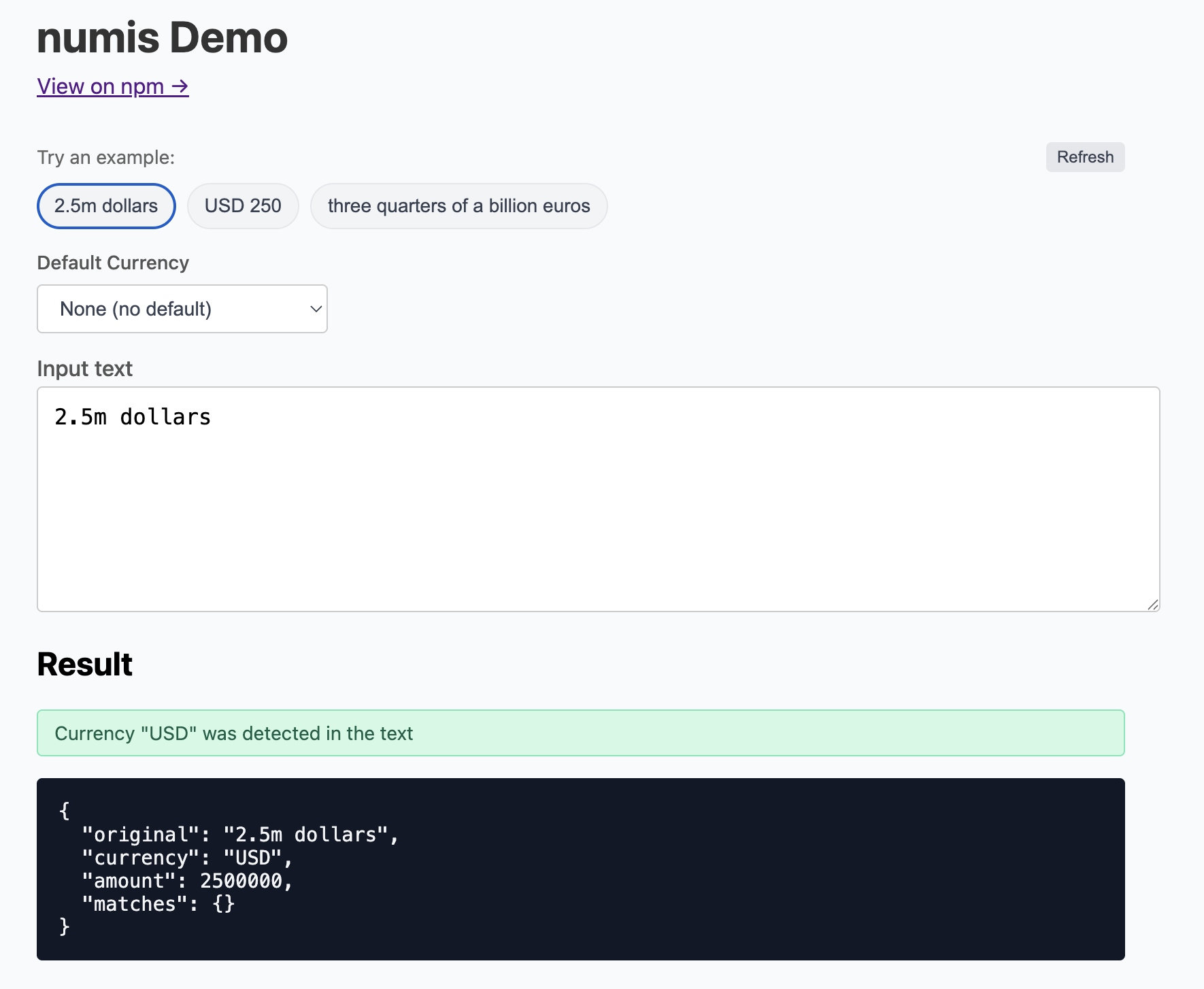Click the 'Input text' label above the textarea
Image resolution: width=1204 pixels, height=989 pixels.
click(84, 368)
